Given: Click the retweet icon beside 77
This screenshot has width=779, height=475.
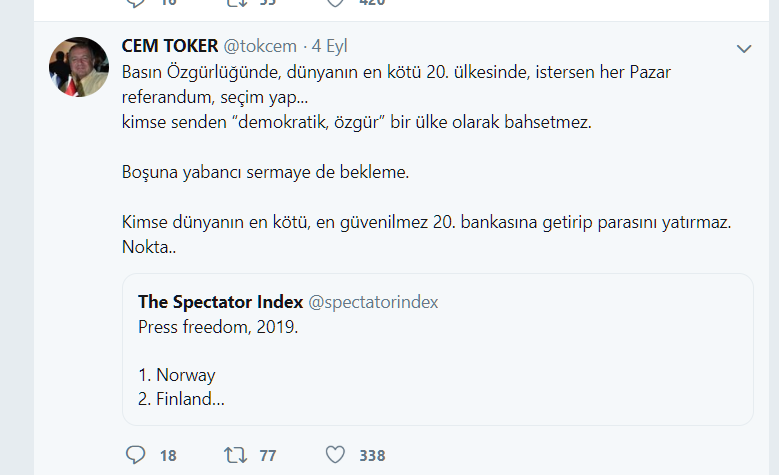Looking at the screenshot, I should tap(234, 455).
